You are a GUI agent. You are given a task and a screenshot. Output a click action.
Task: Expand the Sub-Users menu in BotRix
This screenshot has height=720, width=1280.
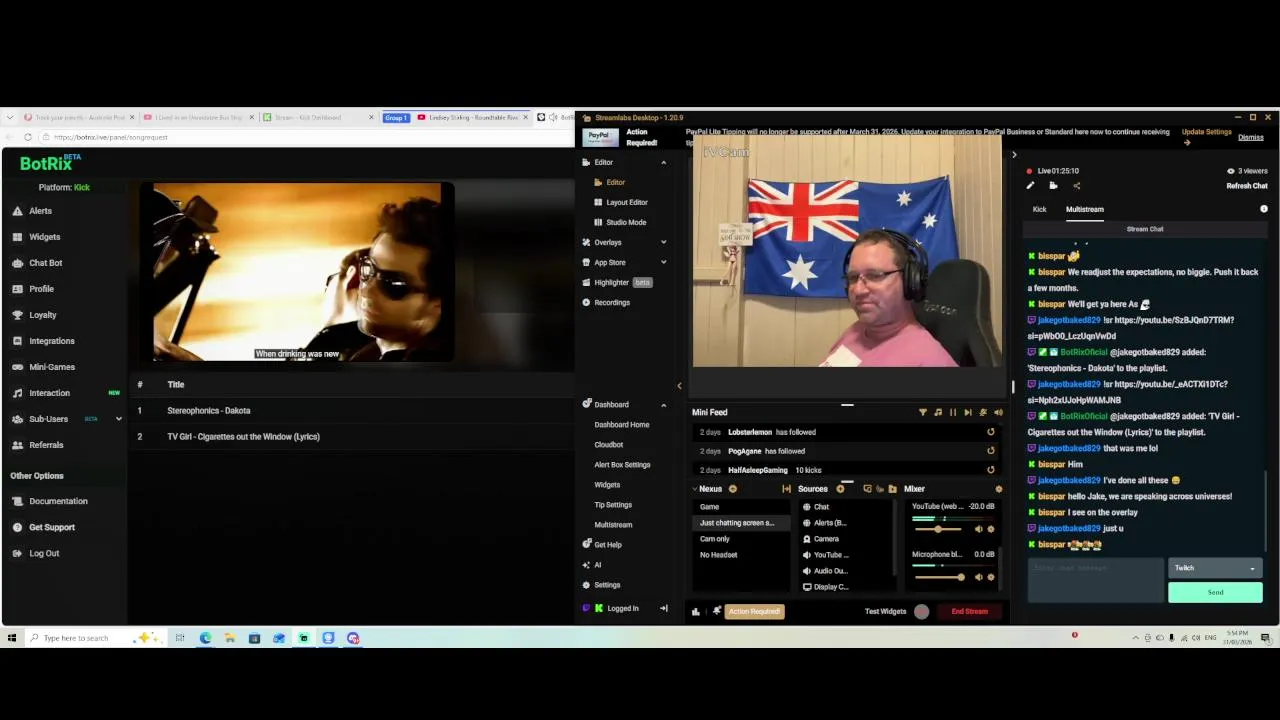[118, 419]
